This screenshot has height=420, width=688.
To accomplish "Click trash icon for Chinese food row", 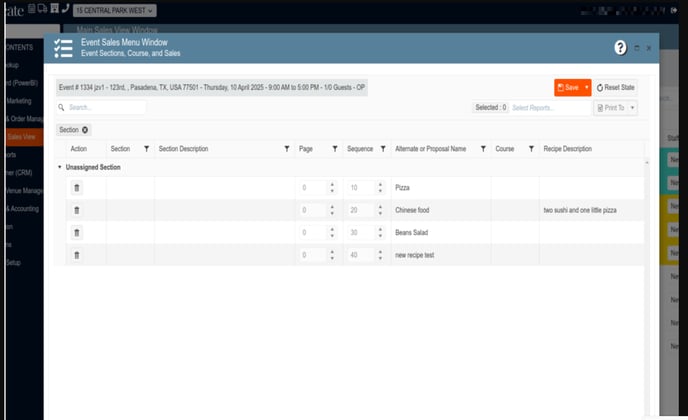I will (x=77, y=210).
